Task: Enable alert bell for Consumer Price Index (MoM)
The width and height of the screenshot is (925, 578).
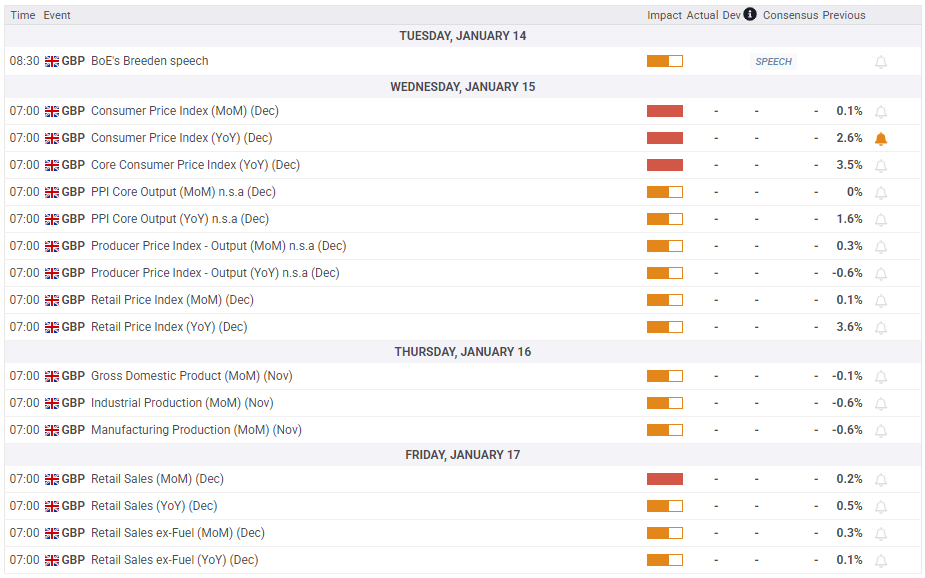Action: pos(881,111)
